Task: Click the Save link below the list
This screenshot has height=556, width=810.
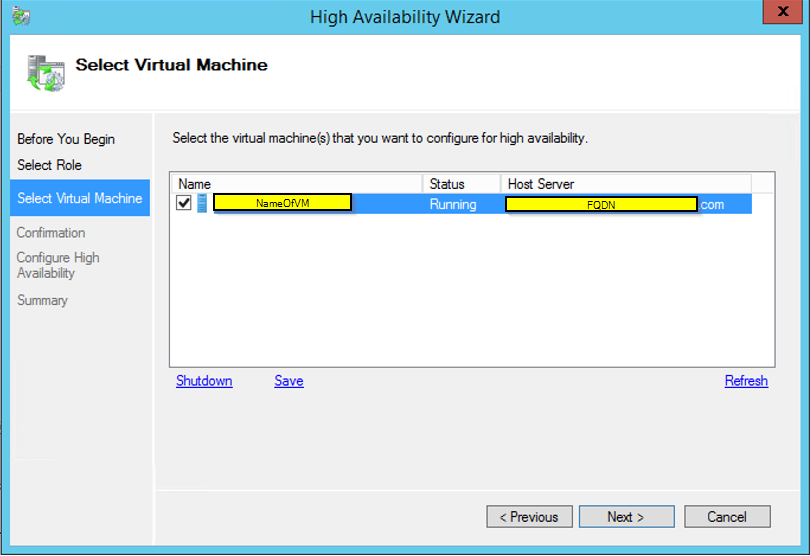Action: click(x=289, y=381)
